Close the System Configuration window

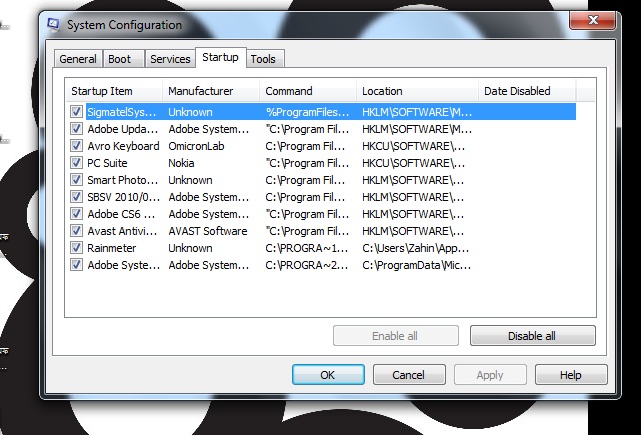click(x=593, y=20)
